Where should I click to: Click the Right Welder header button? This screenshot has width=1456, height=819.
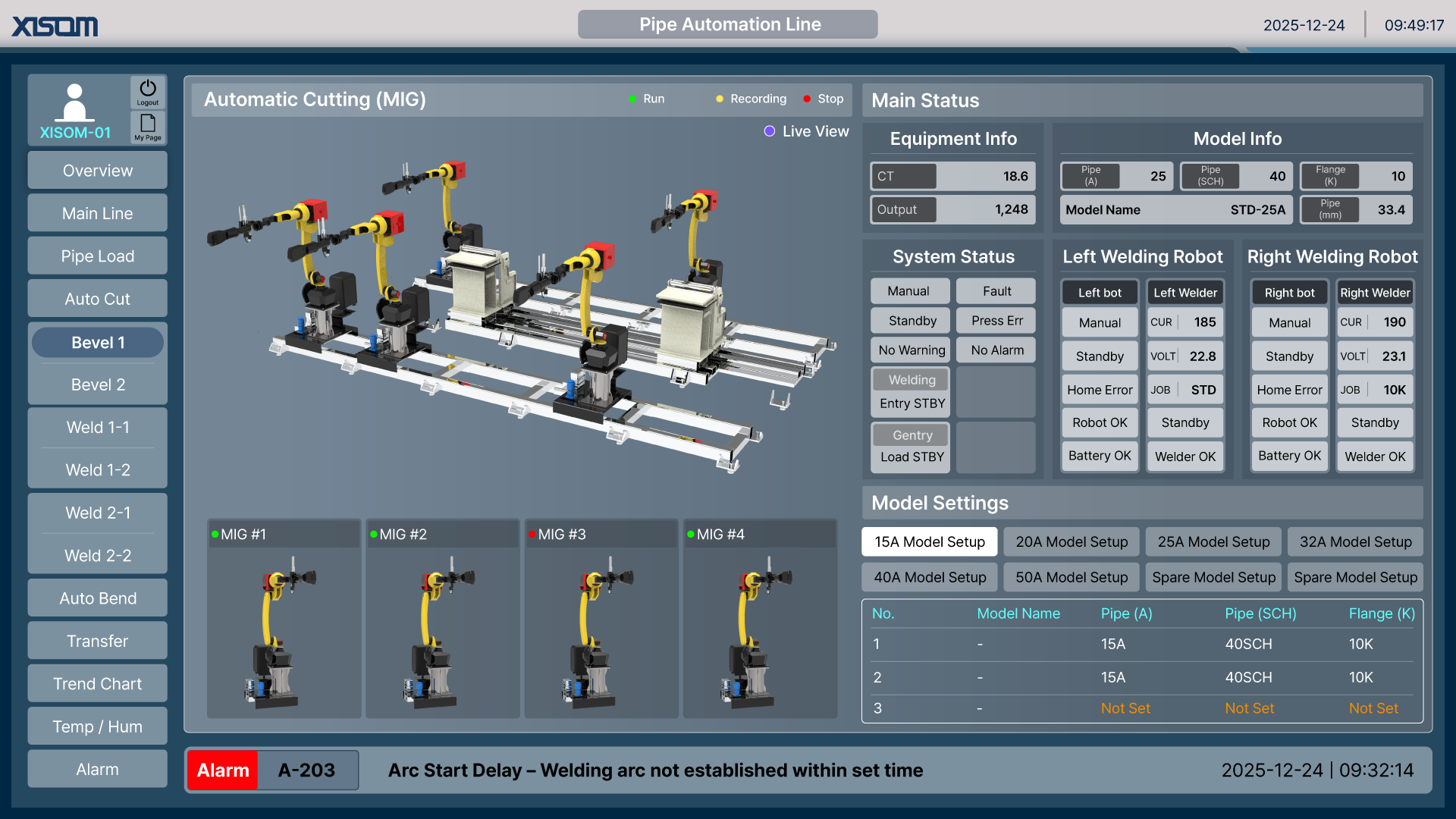(1375, 293)
